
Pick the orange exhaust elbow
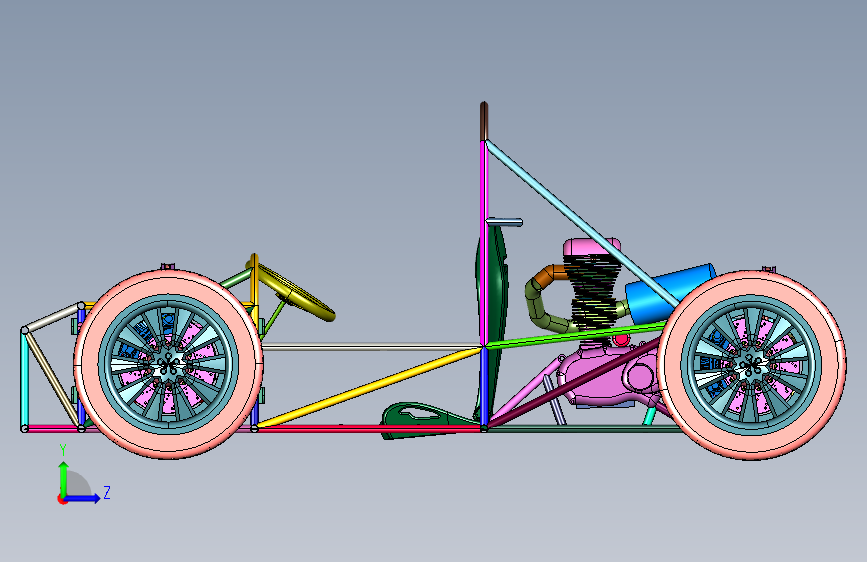(553, 273)
